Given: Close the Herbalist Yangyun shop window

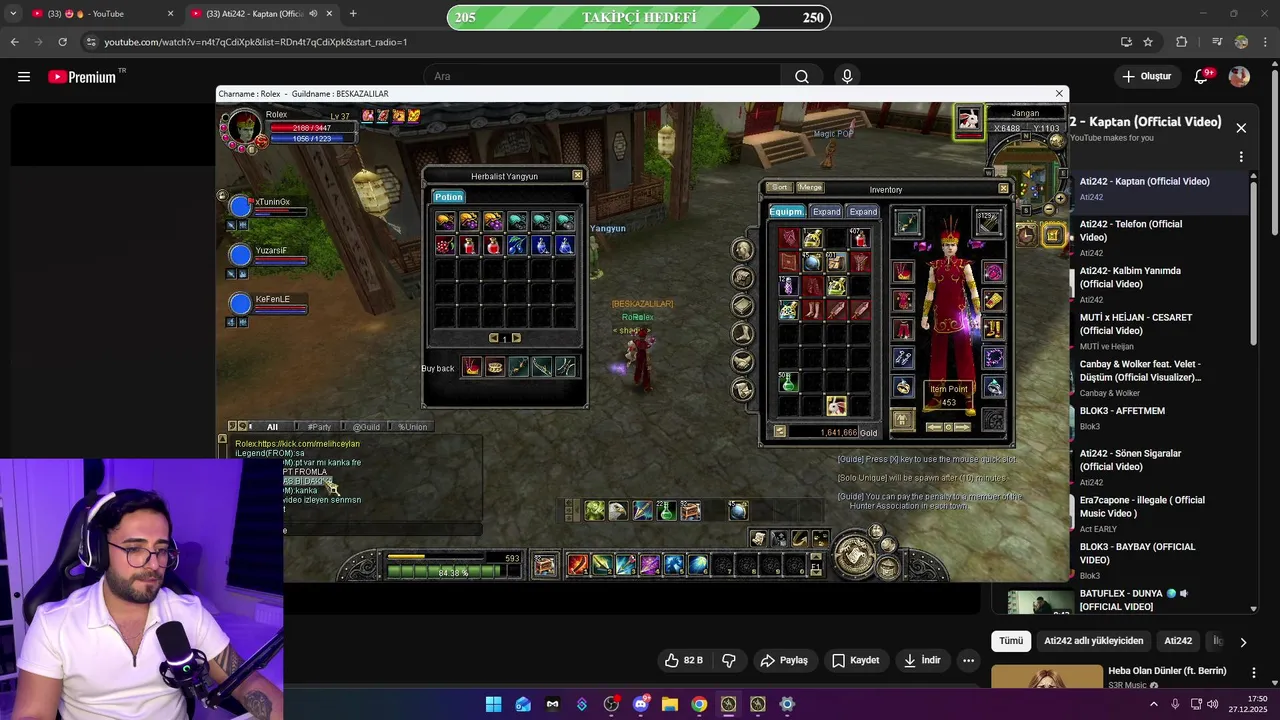Looking at the screenshot, I should click(577, 175).
